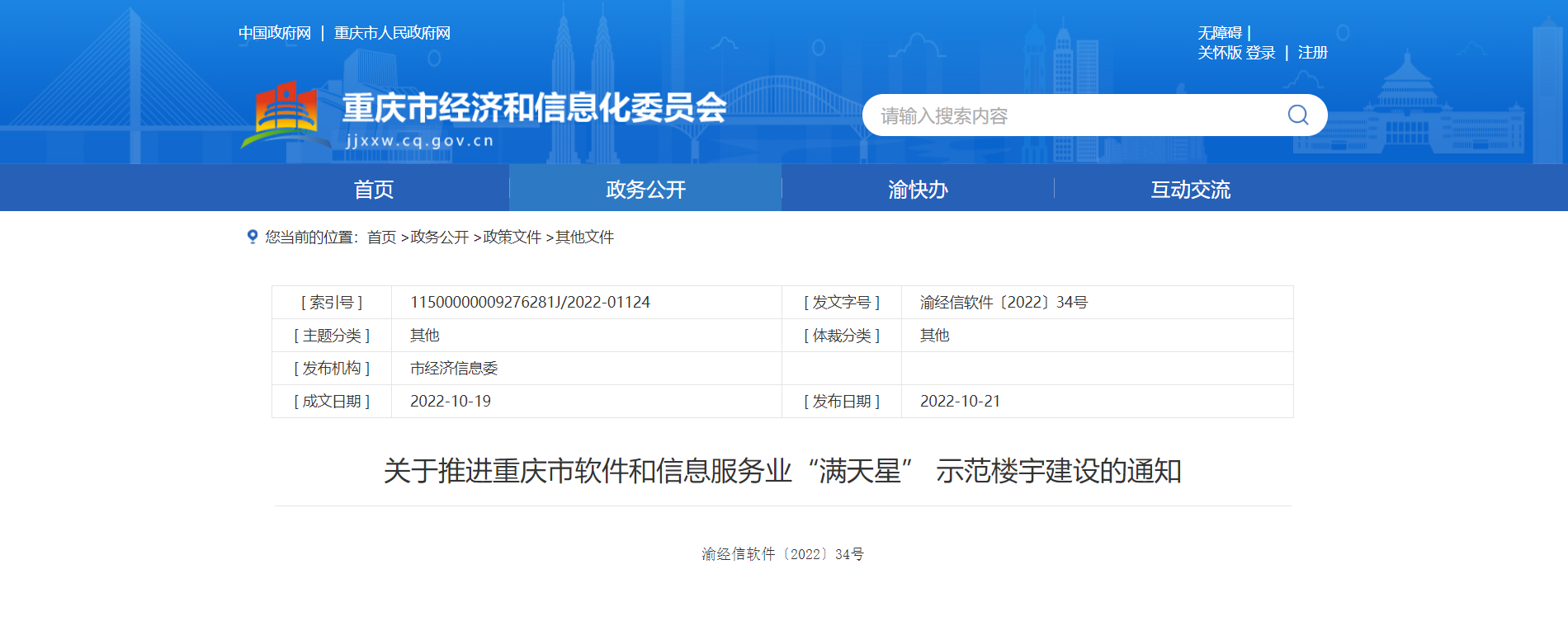Go to the 互动交流 navigation tab
The height and width of the screenshot is (635, 1568).
coord(1190,190)
